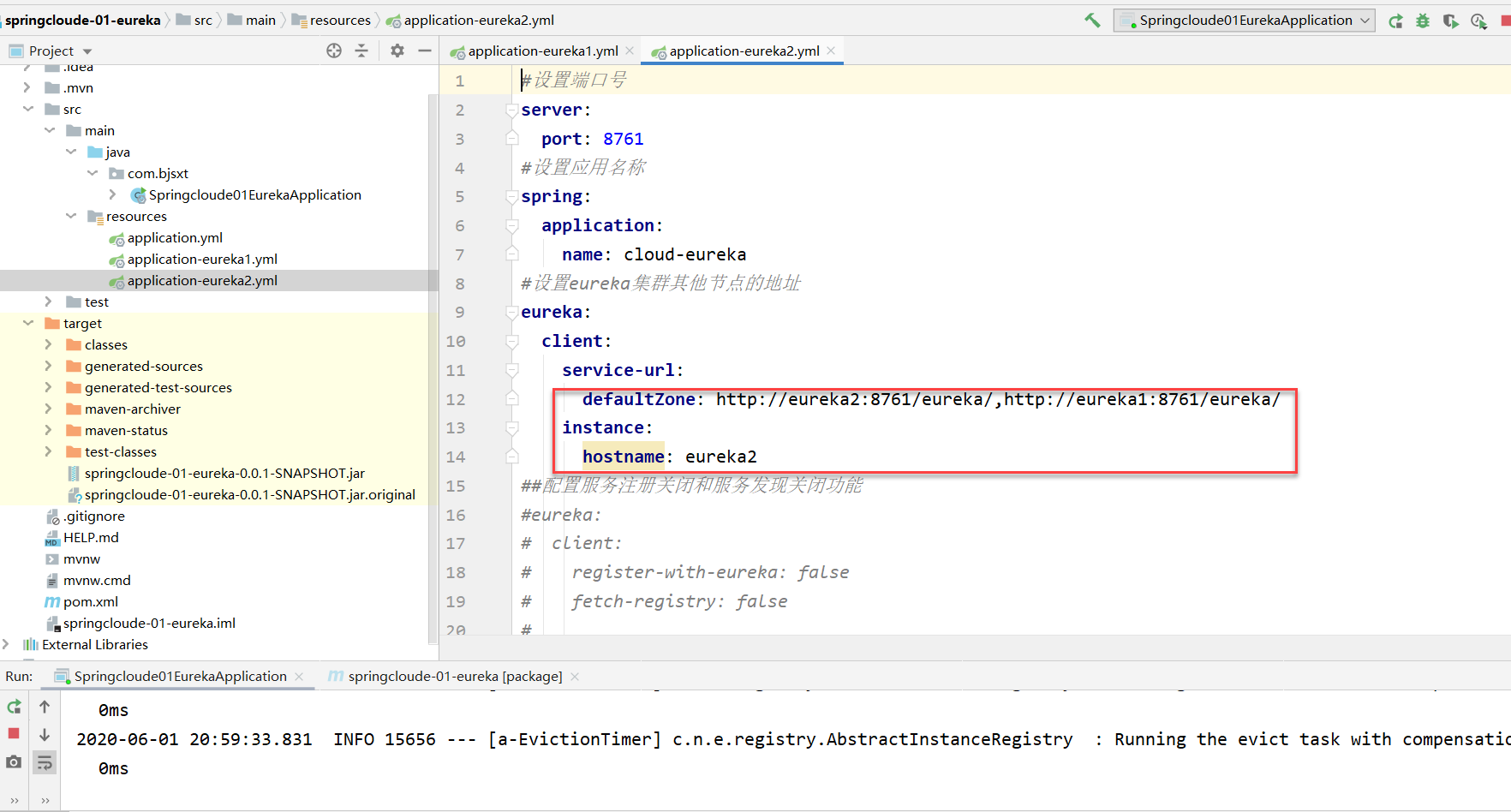Rerun application from the top toolbar
1511x812 pixels.
(1395, 21)
